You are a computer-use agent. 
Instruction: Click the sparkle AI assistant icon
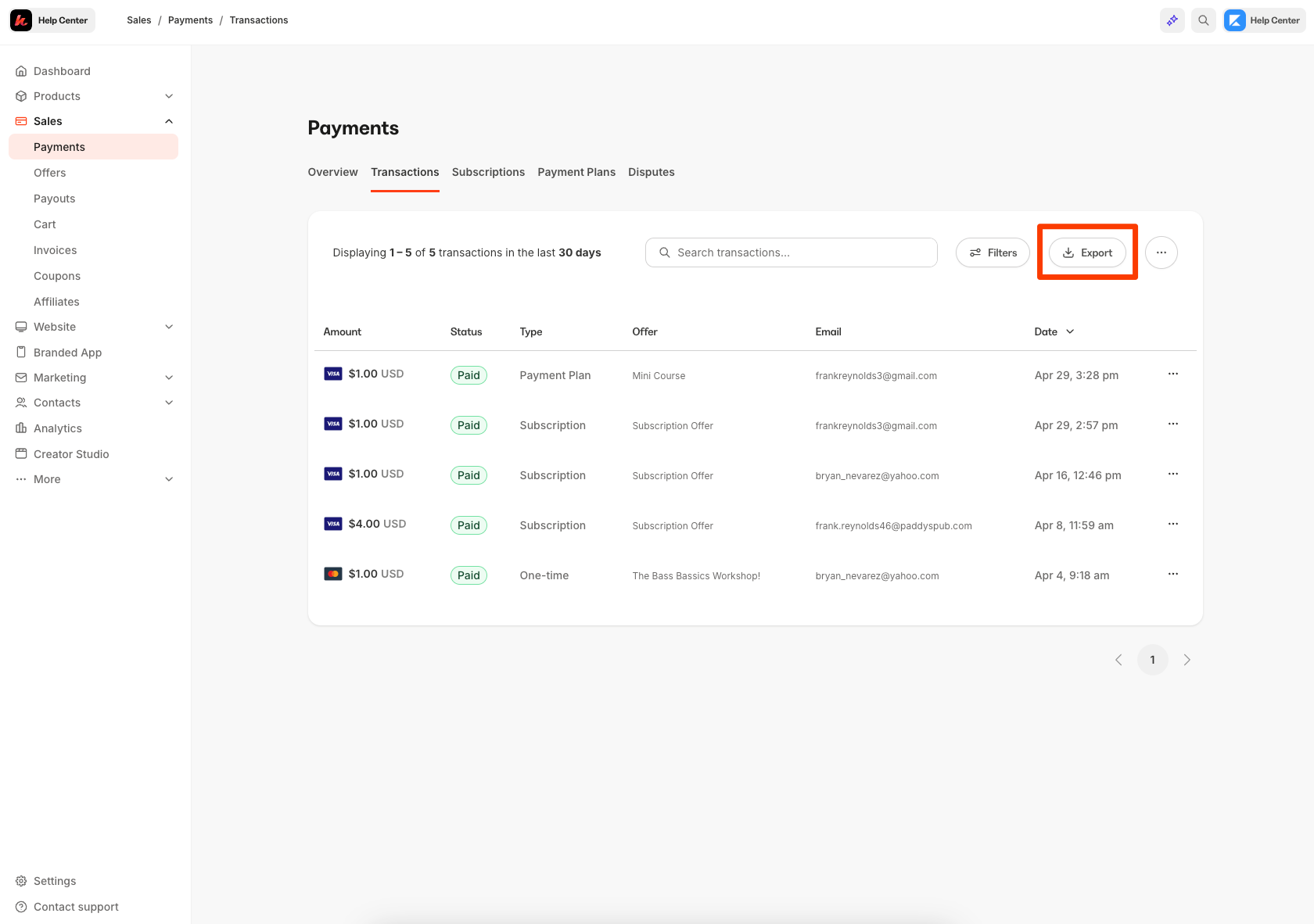click(x=1172, y=20)
